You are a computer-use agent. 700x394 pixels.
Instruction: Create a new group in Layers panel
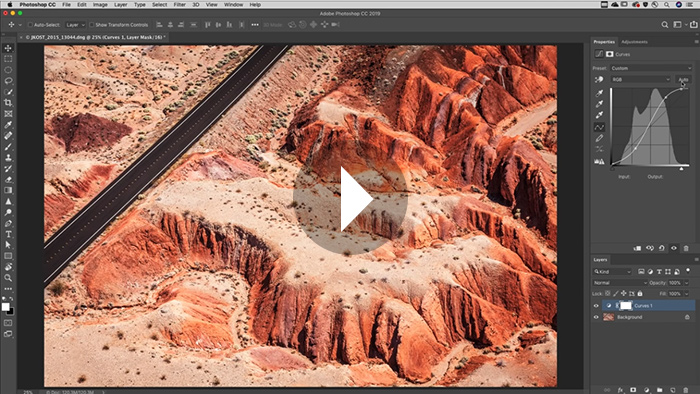click(659, 390)
